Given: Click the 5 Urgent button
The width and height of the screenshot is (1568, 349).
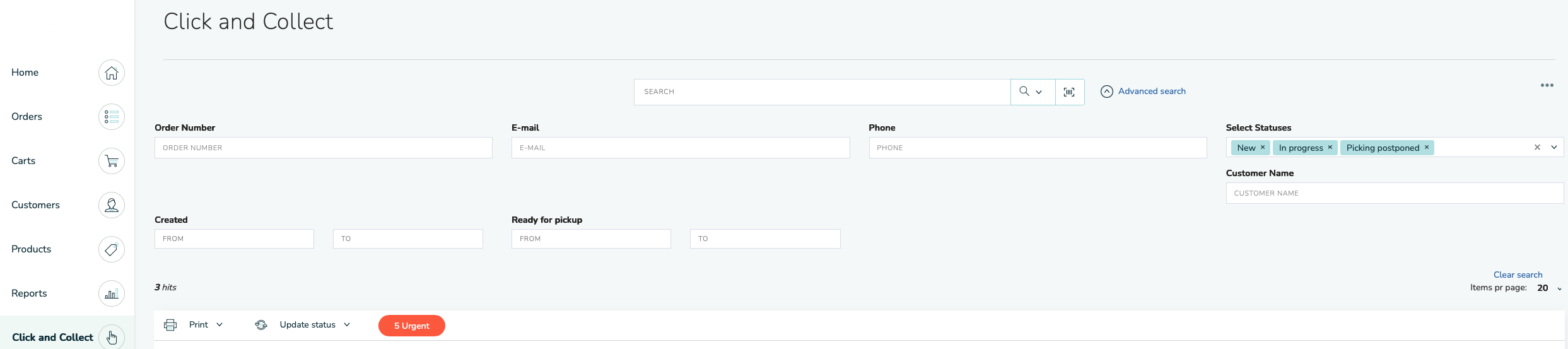Looking at the screenshot, I should pos(412,326).
